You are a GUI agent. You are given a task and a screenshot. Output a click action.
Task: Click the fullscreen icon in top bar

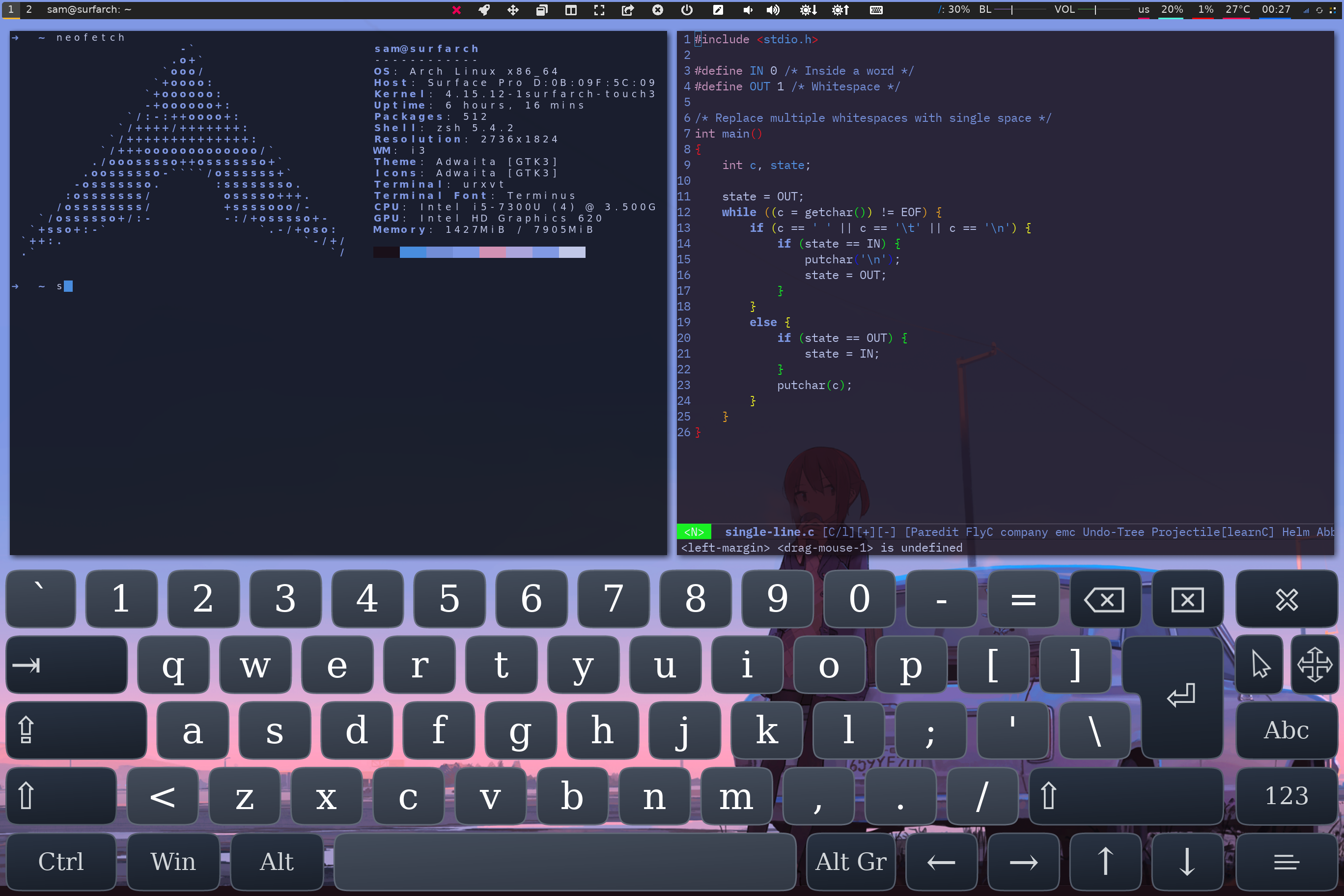tap(599, 10)
